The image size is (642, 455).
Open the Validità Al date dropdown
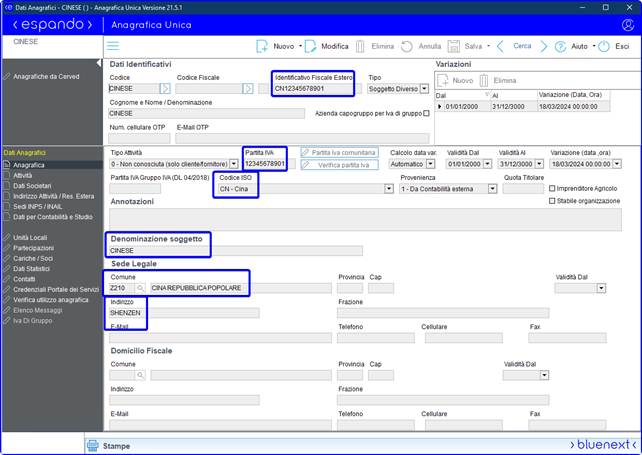[x=539, y=164]
